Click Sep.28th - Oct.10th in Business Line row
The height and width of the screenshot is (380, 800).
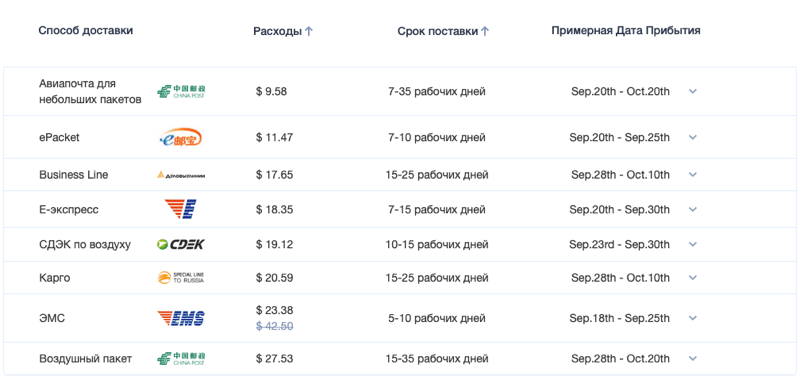tap(620, 175)
